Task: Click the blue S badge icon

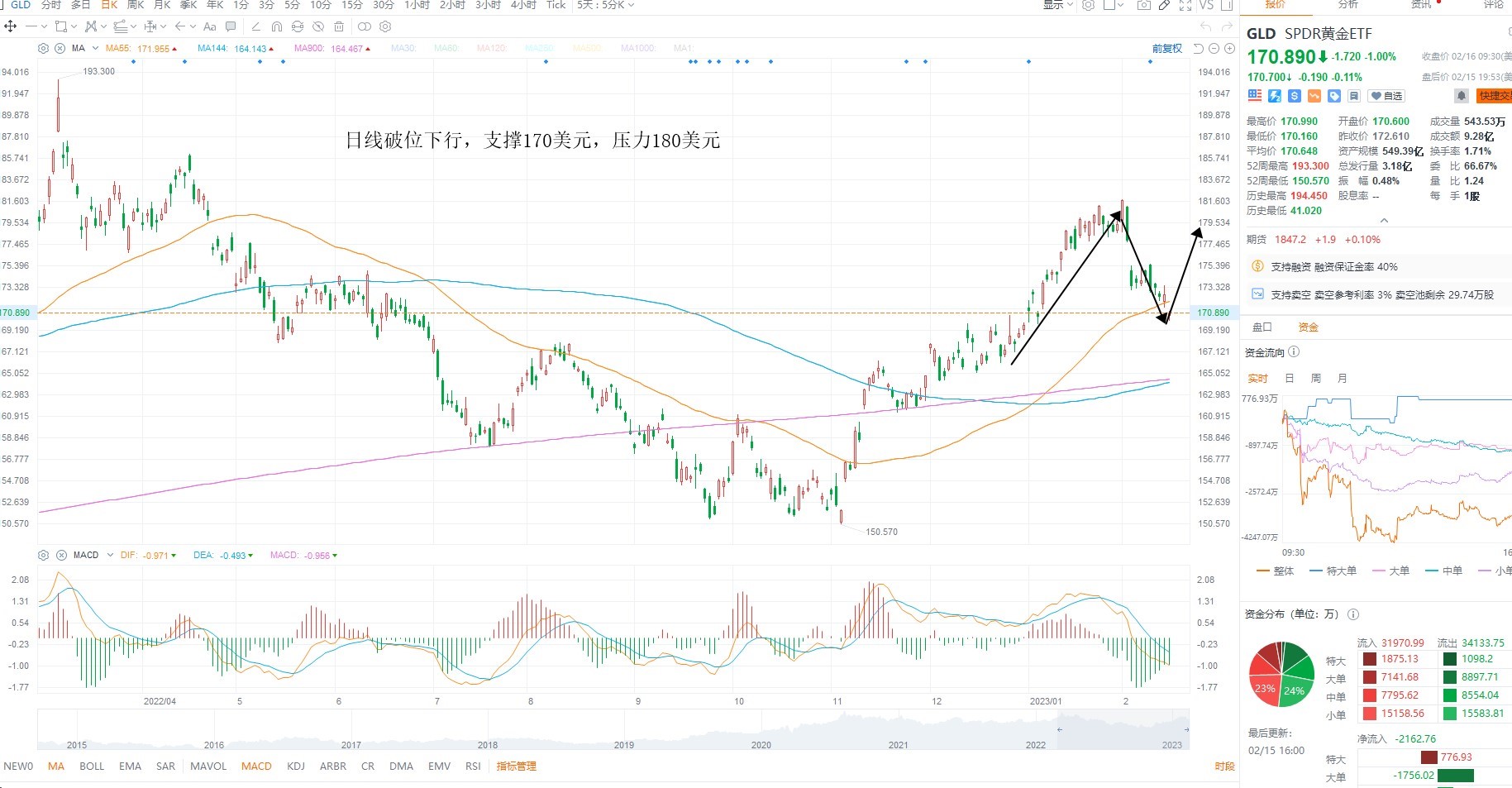Action: (x=1295, y=96)
